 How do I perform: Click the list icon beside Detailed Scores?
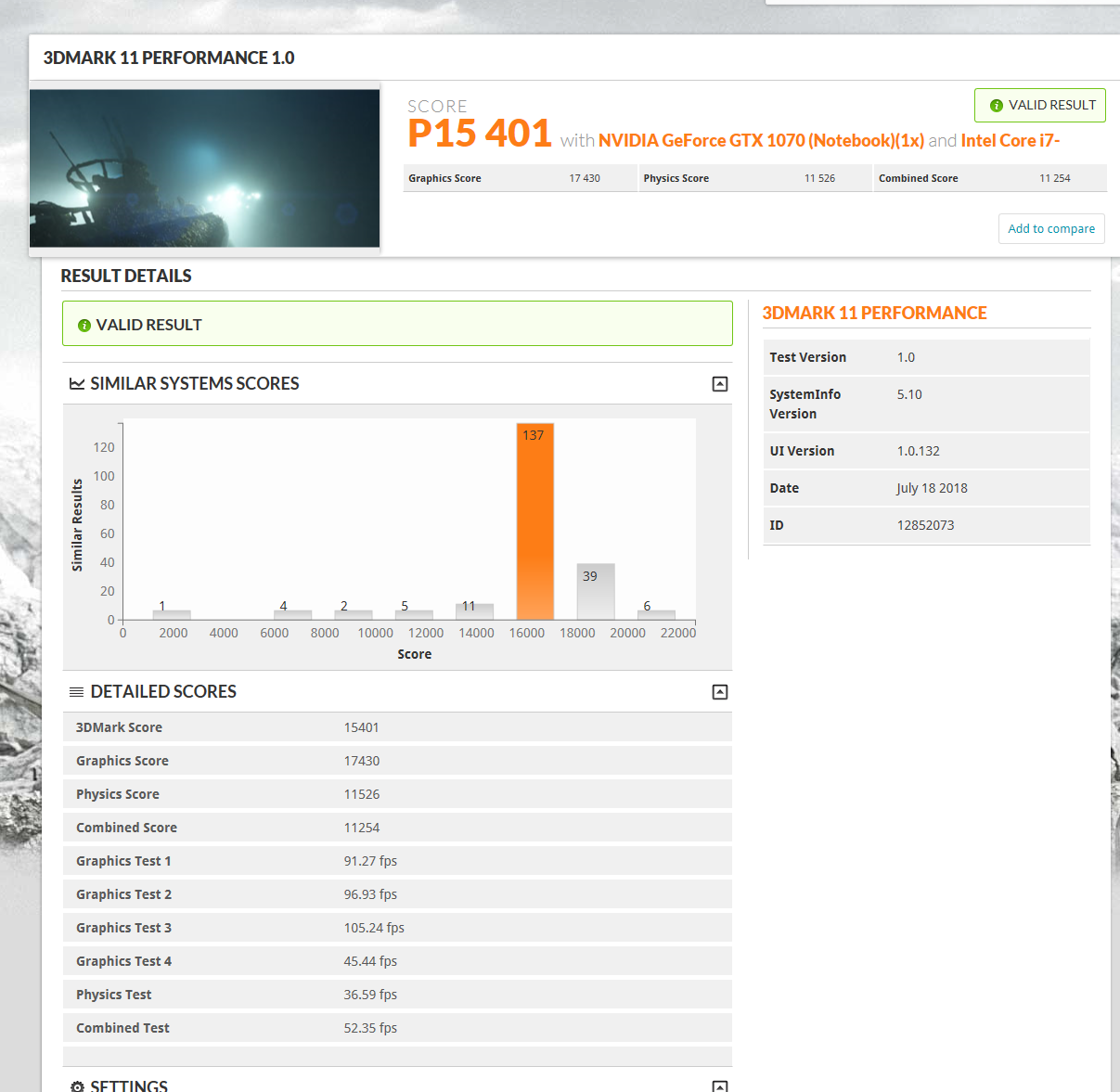tap(77, 692)
